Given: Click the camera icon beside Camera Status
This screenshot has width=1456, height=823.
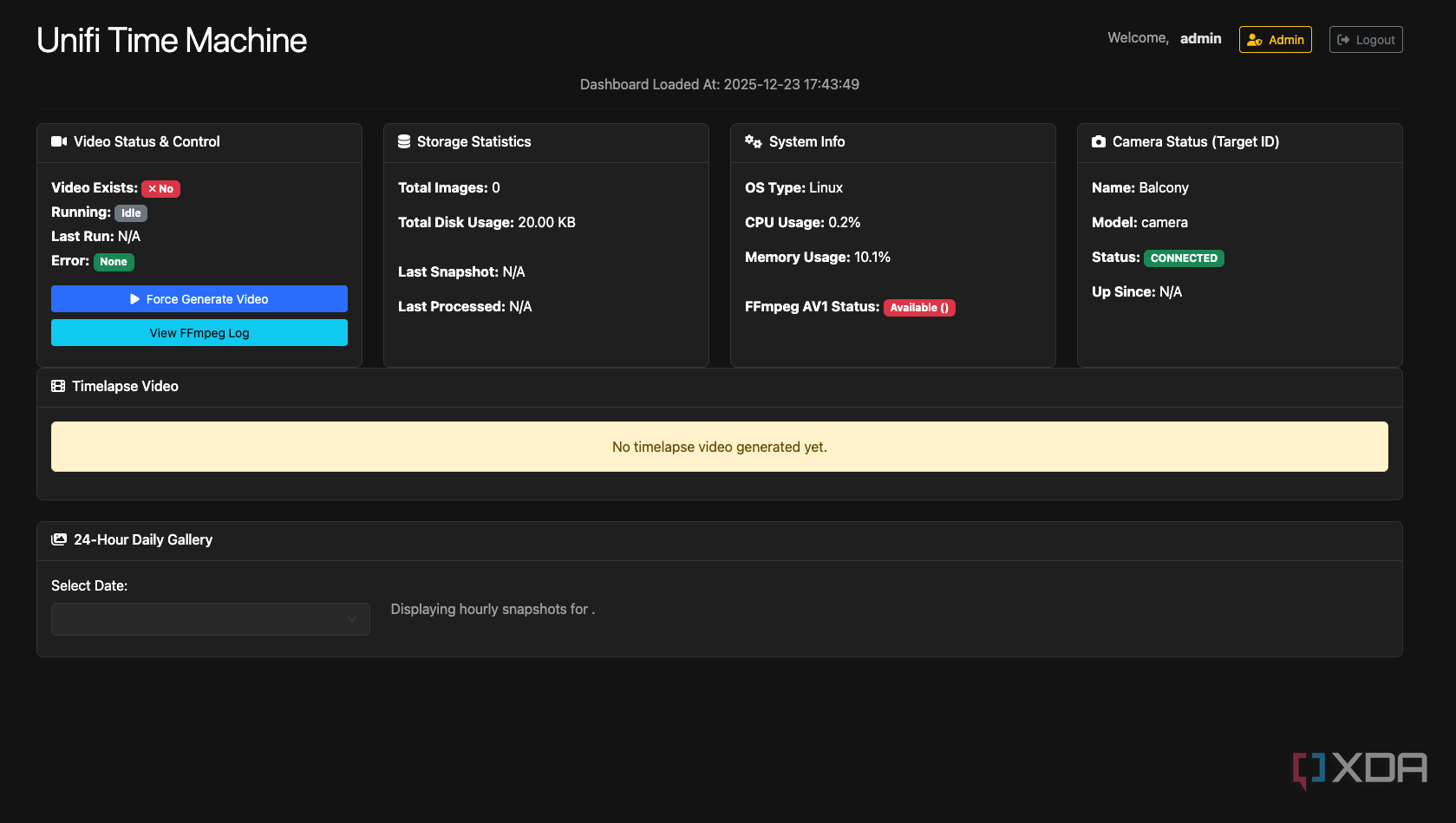Looking at the screenshot, I should click(x=1099, y=141).
